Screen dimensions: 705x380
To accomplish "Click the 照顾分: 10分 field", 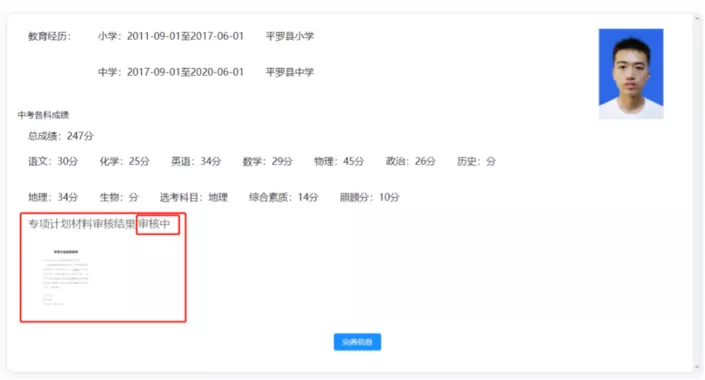I will tap(370, 197).
